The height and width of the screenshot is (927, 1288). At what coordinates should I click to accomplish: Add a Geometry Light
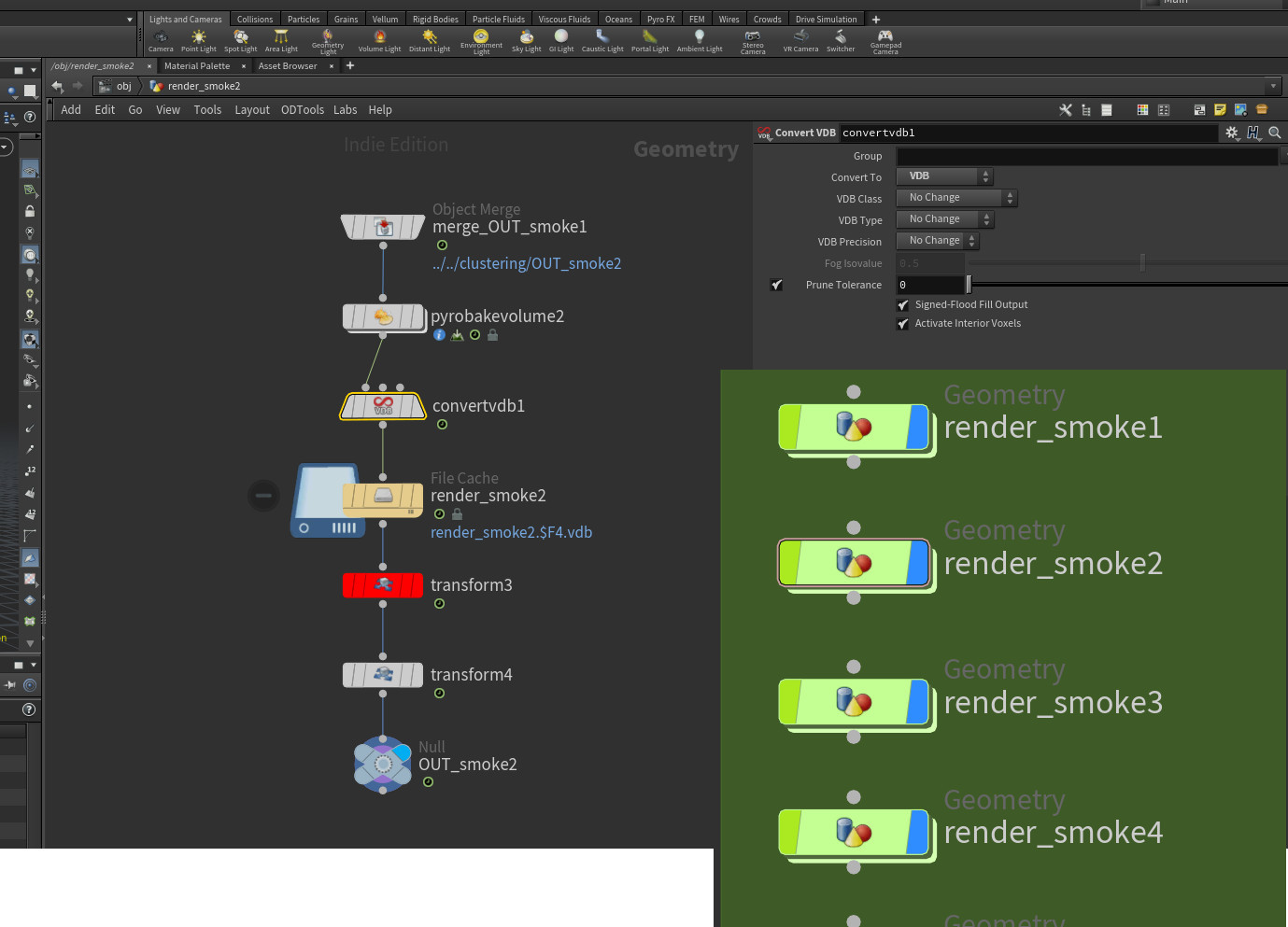pyautogui.click(x=328, y=41)
